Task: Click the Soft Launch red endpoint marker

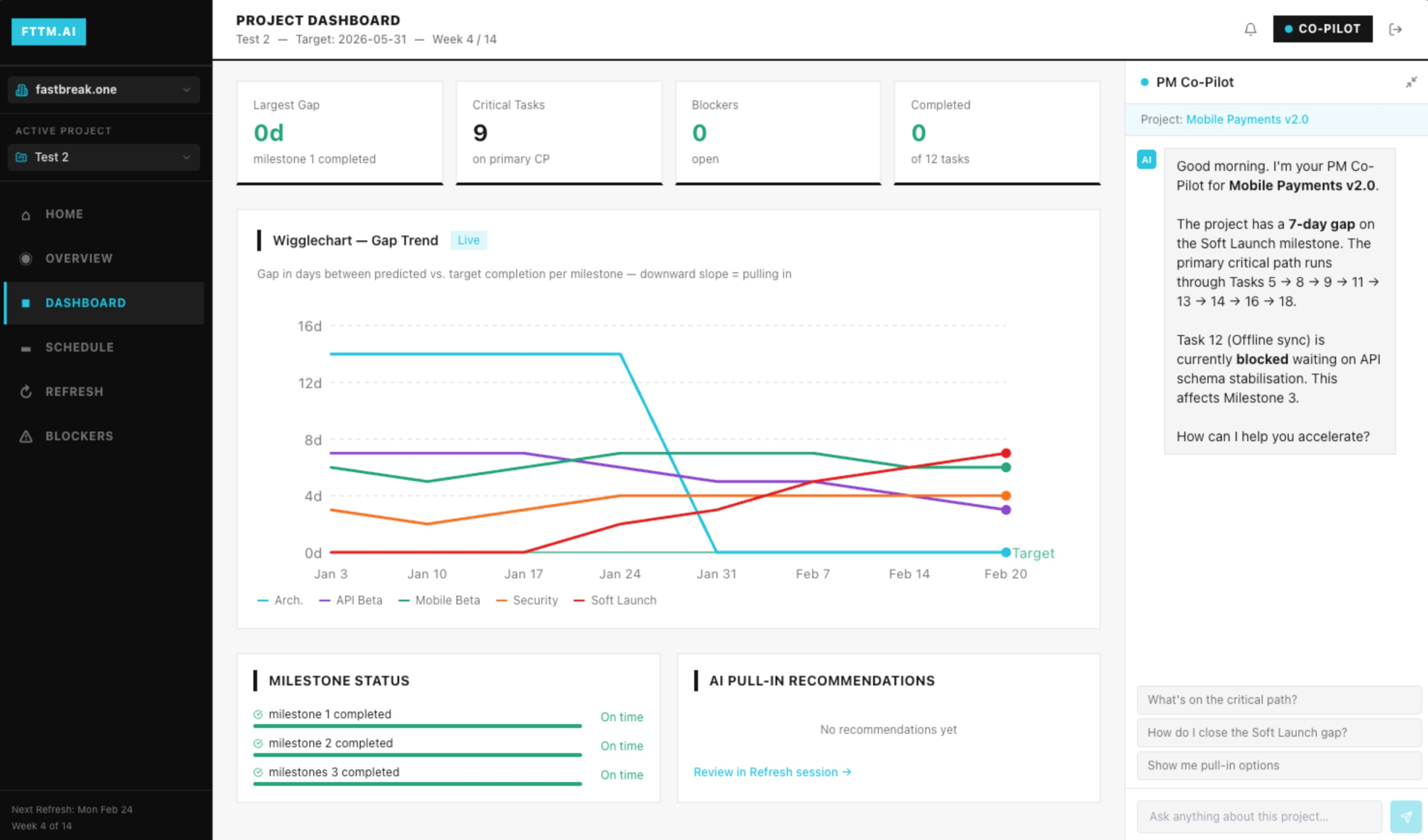Action: coord(1006,453)
